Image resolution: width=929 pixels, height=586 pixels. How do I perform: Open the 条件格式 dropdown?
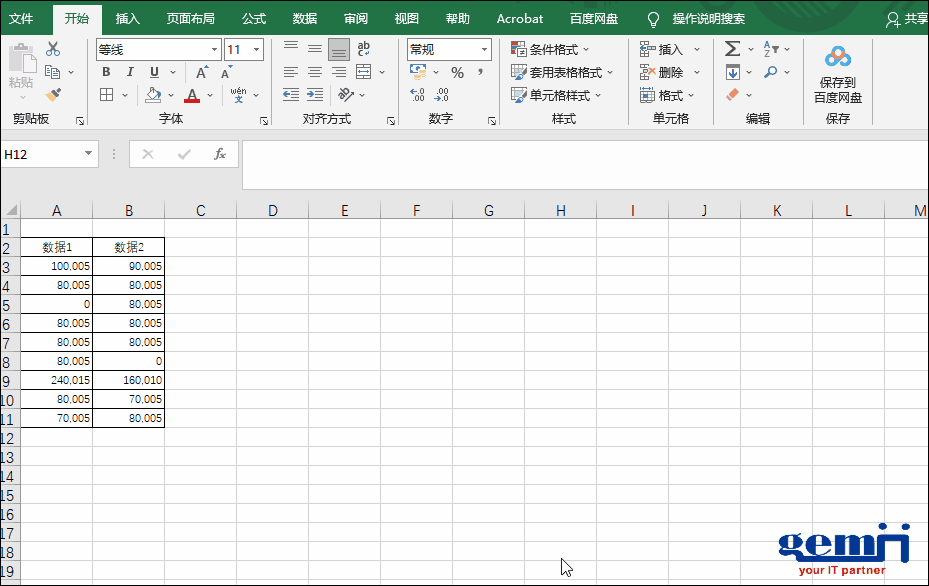(550, 49)
